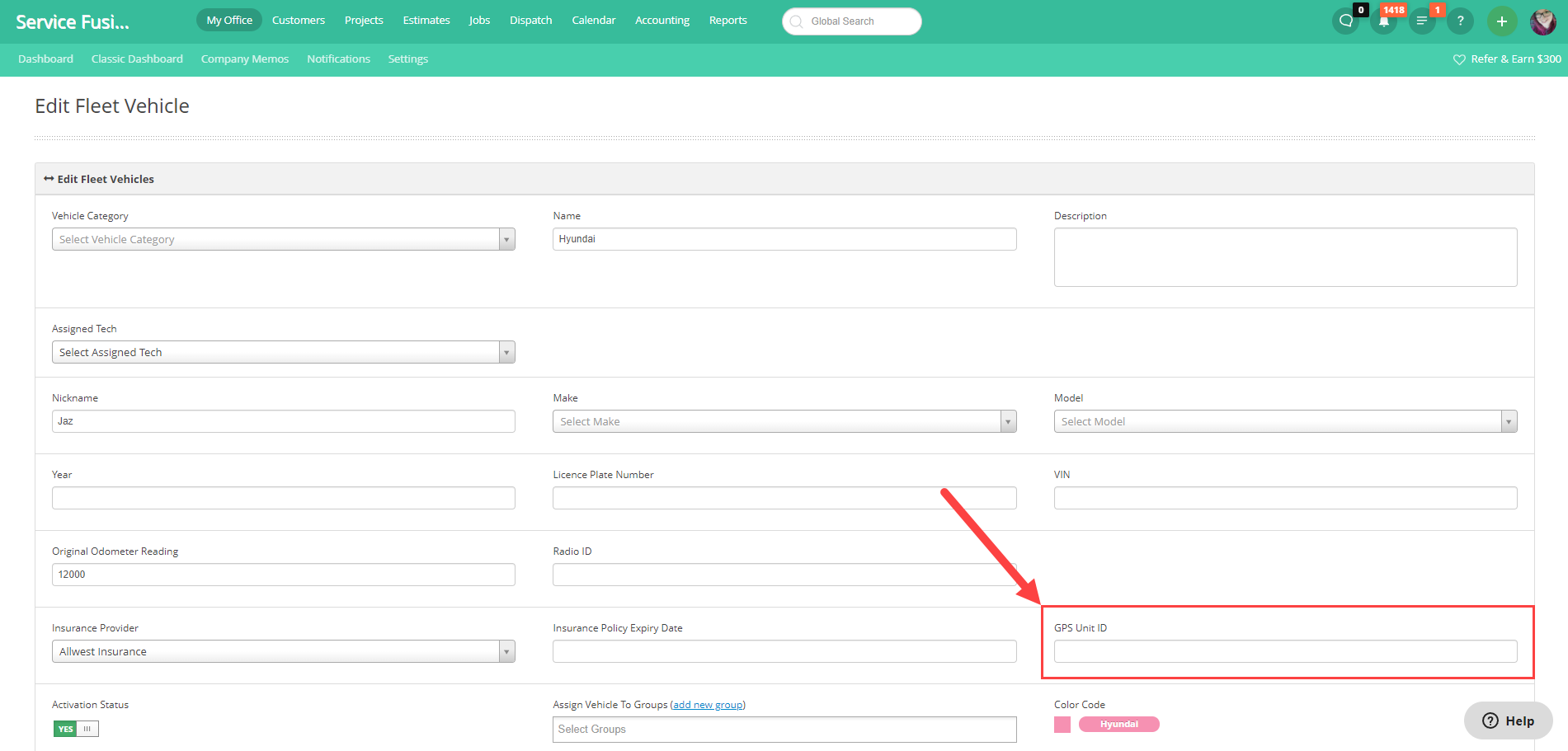Open the Select Groups multi-select field

[x=784, y=730]
